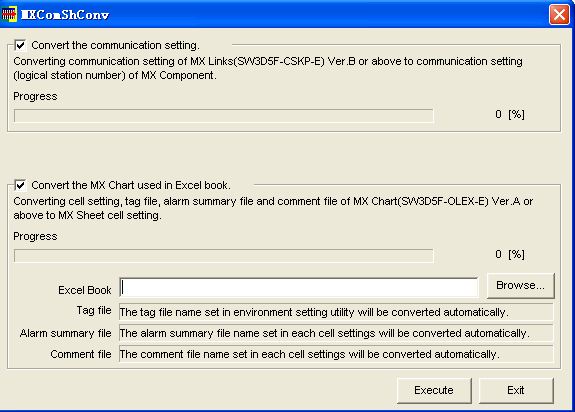This screenshot has width=575, height=412.
Task: Click the MXComShConv title bar text
Action: pyautogui.click(x=65, y=15)
